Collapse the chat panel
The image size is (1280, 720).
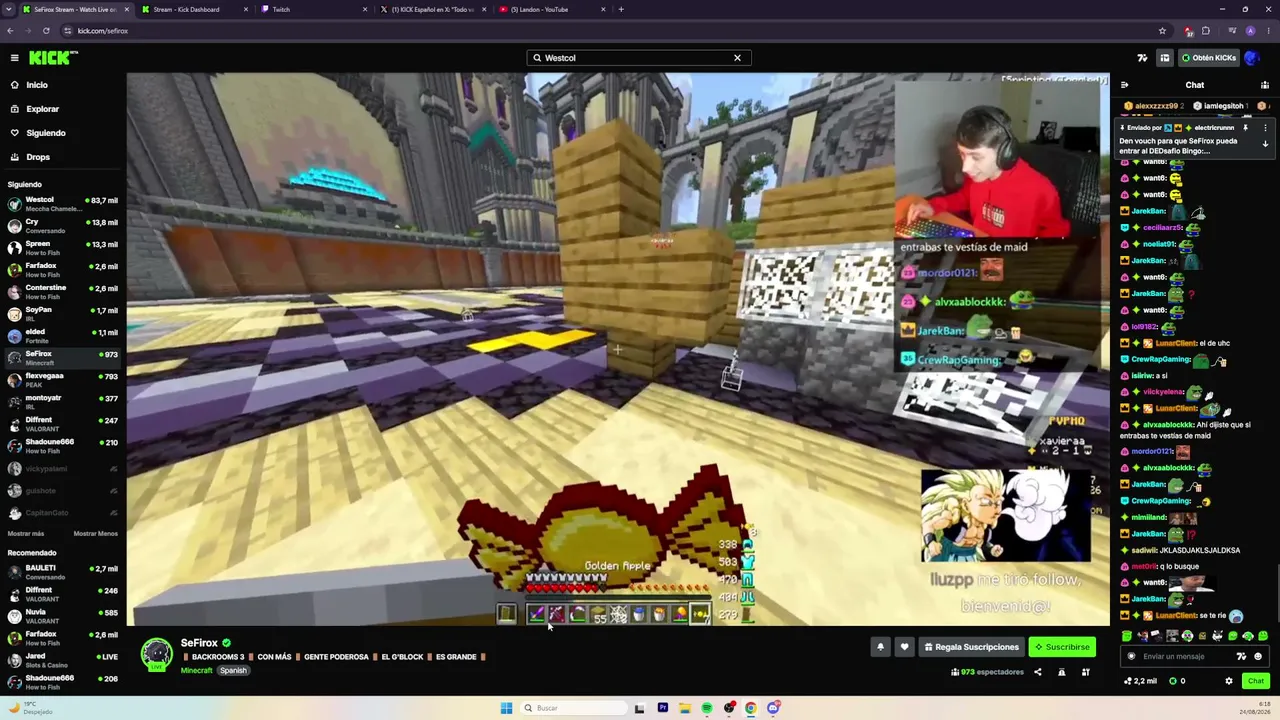pyautogui.click(x=1124, y=85)
